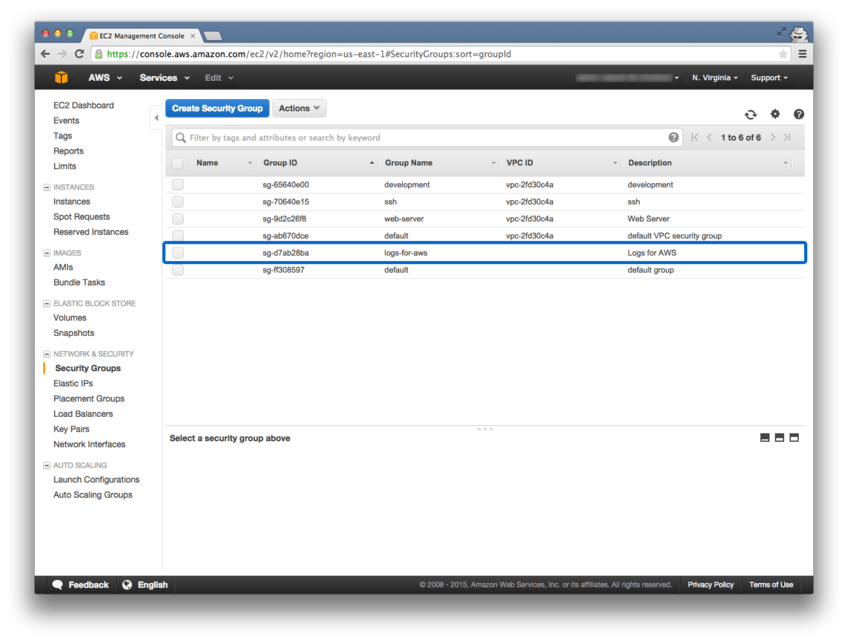848x642 pixels.
Task: Open the Support dropdown menu
Action: pos(769,77)
